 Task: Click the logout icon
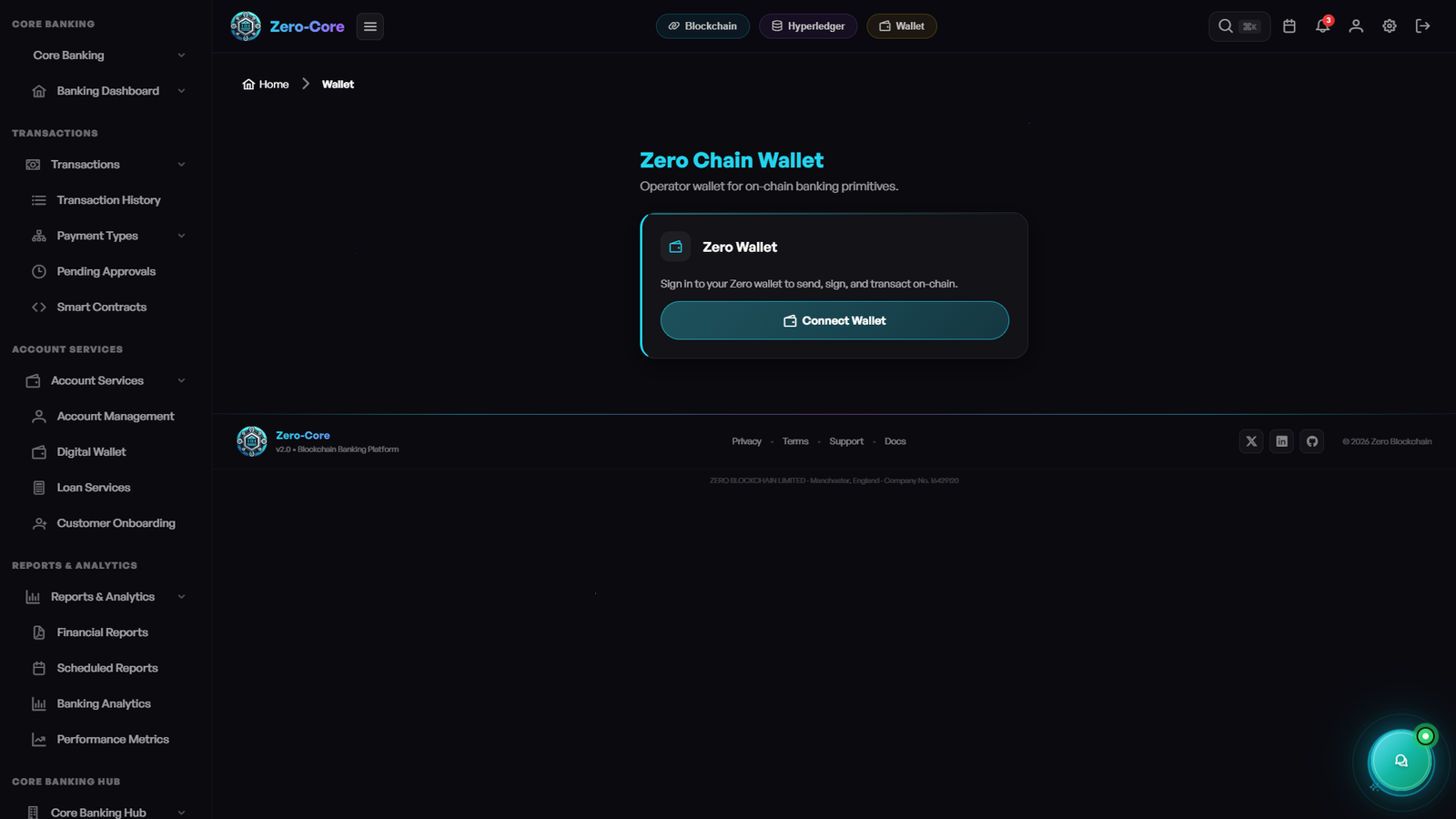tap(1423, 26)
